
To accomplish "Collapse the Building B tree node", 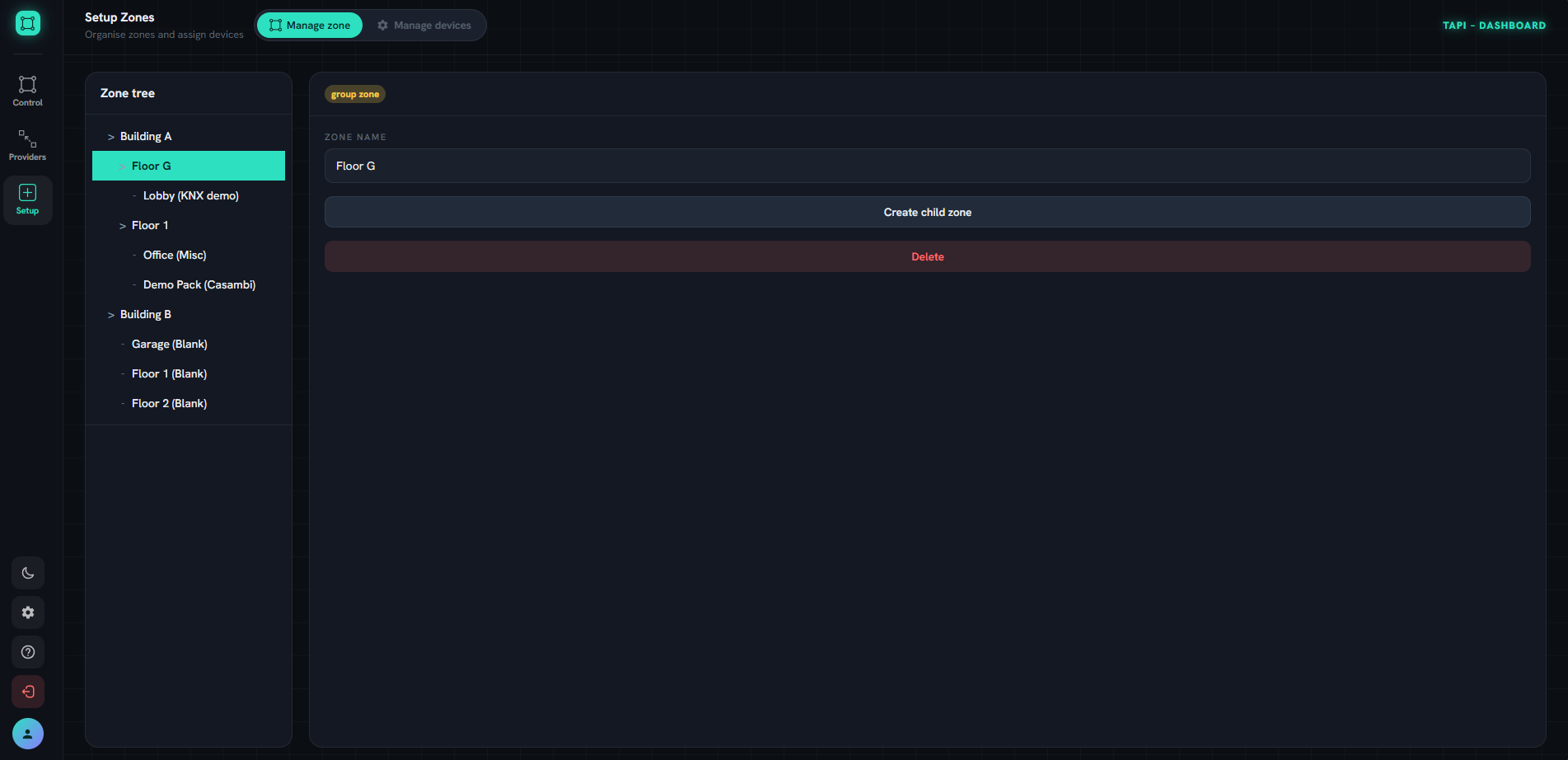I will point(111,315).
